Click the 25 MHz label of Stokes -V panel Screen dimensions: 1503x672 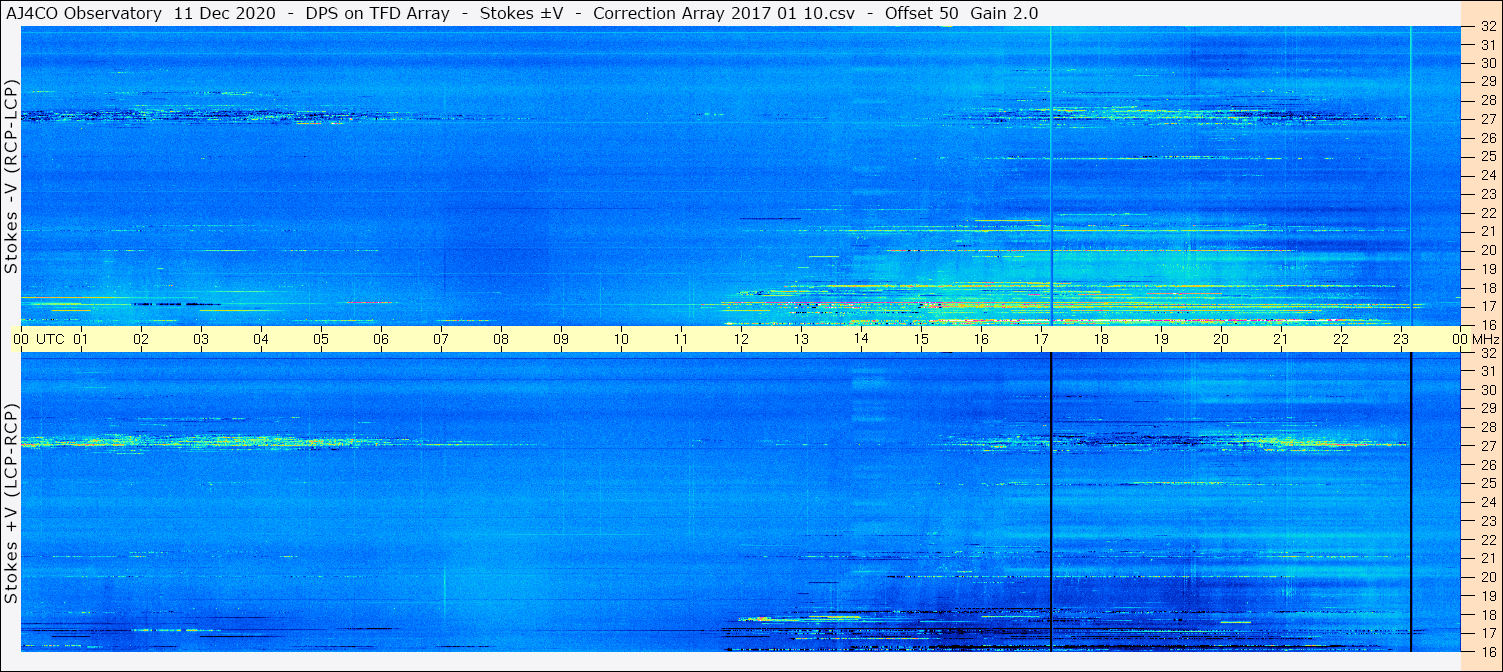(1488, 156)
